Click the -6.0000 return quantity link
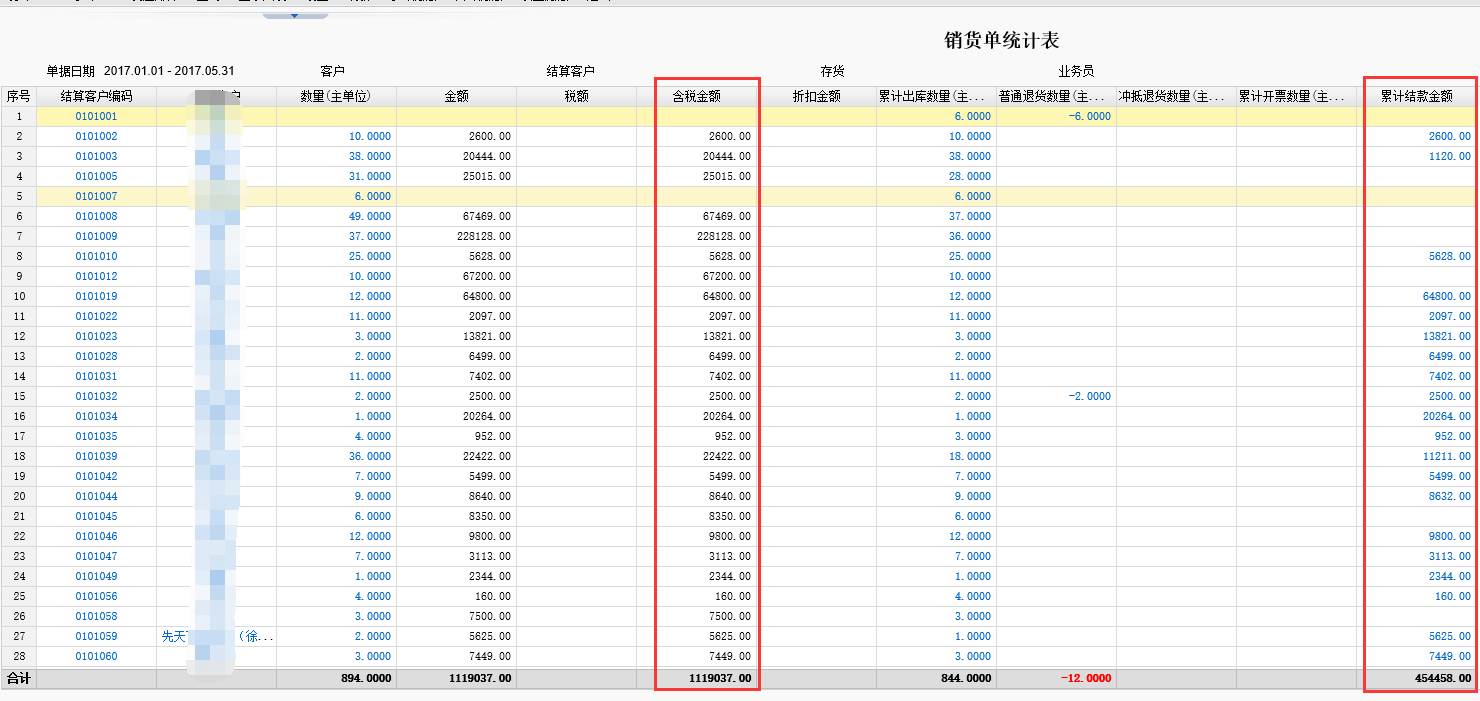This screenshot has width=1480, height=701. coord(1089,116)
